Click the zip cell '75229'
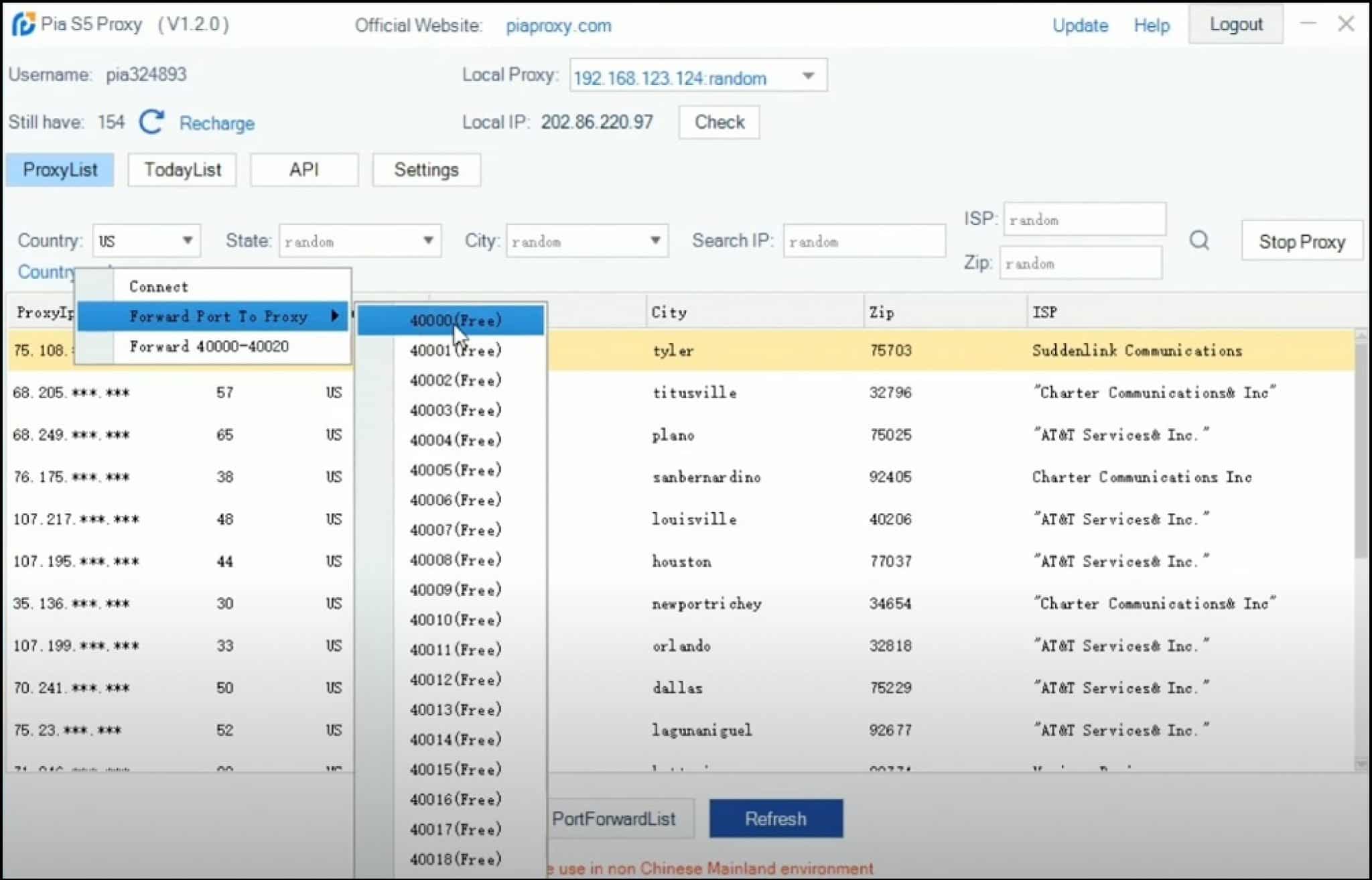 pyautogui.click(x=890, y=688)
